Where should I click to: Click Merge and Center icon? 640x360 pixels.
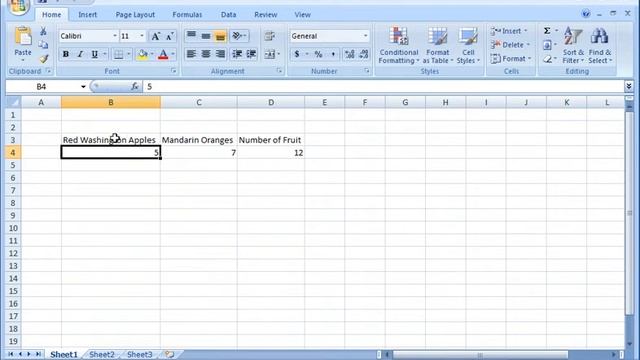click(269, 54)
